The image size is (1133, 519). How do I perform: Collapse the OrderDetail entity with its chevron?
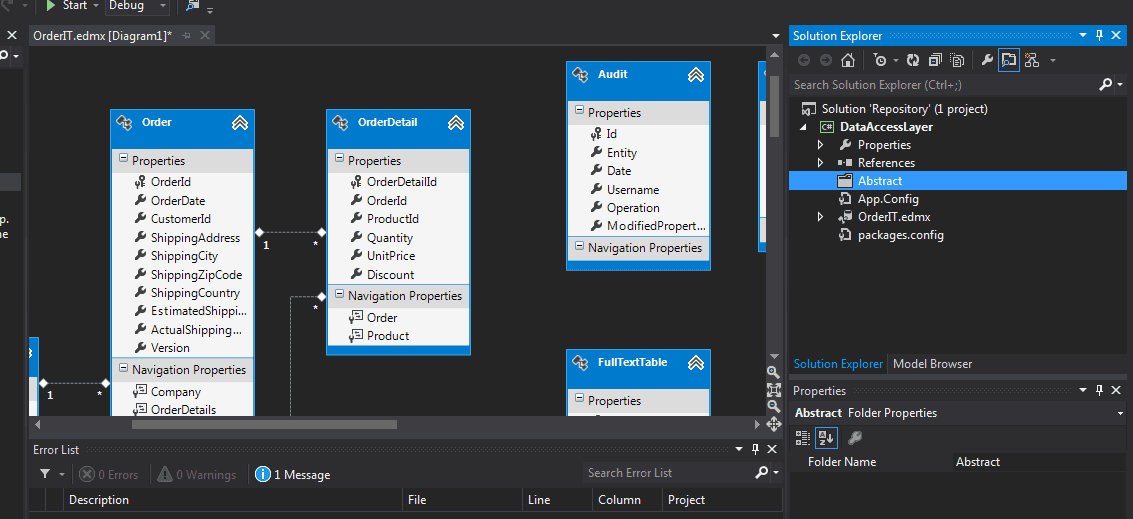point(456,123)
